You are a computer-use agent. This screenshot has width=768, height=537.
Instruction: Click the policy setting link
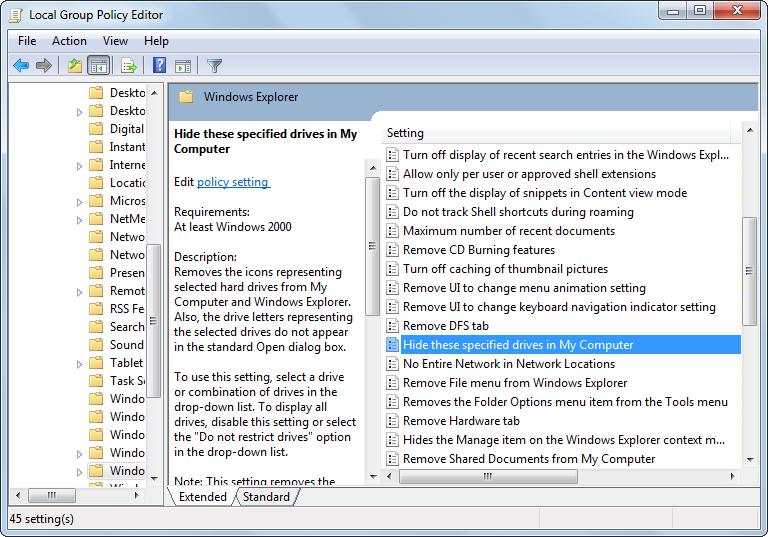point(233,182)
